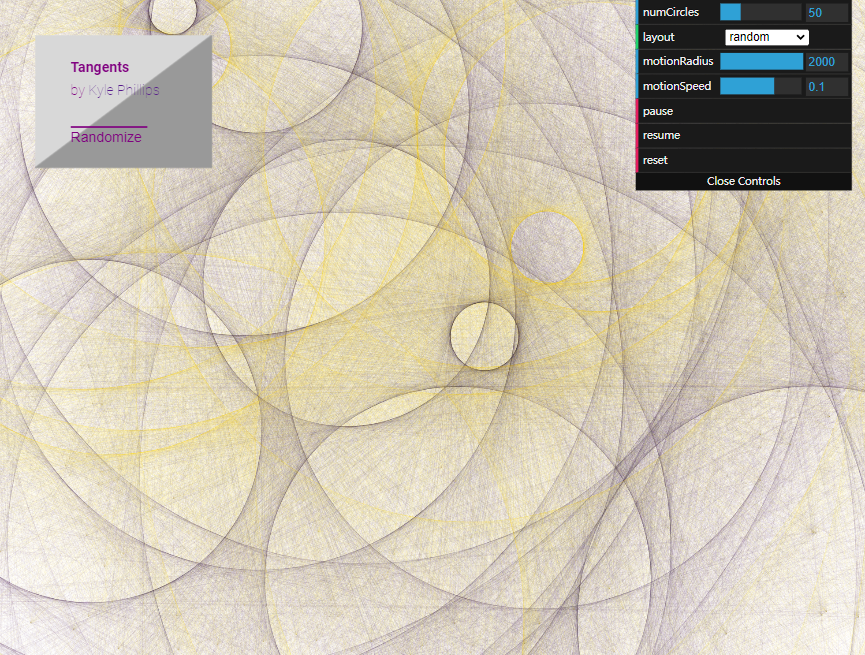The image size is (865, 655).
Task: Resume the animation
Action: click(744, 135)
